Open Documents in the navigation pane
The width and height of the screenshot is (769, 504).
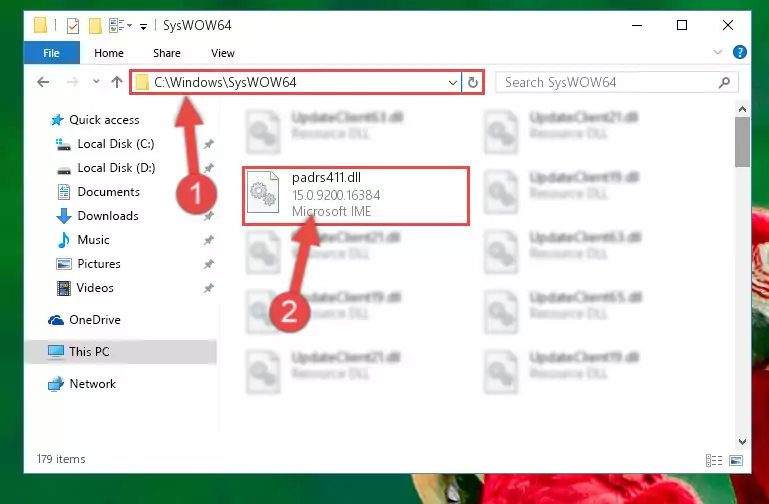point(108,192)
